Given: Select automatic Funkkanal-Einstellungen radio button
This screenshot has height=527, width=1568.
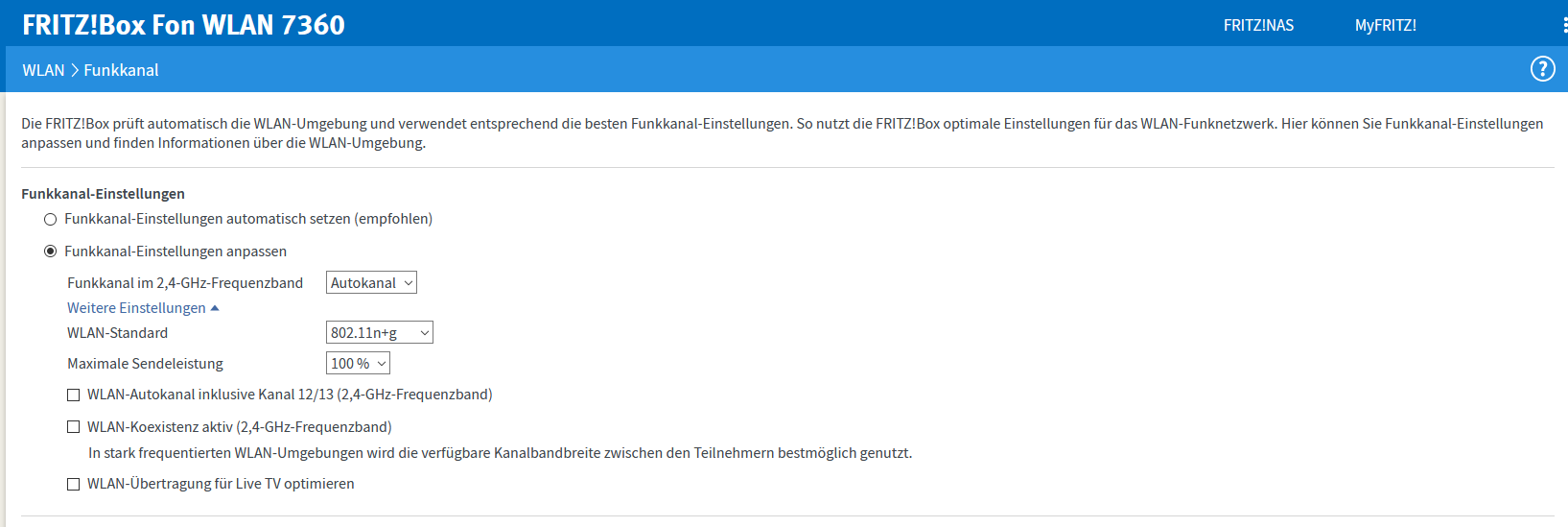Looking at the screenshot, I should (x=50, y=219).
